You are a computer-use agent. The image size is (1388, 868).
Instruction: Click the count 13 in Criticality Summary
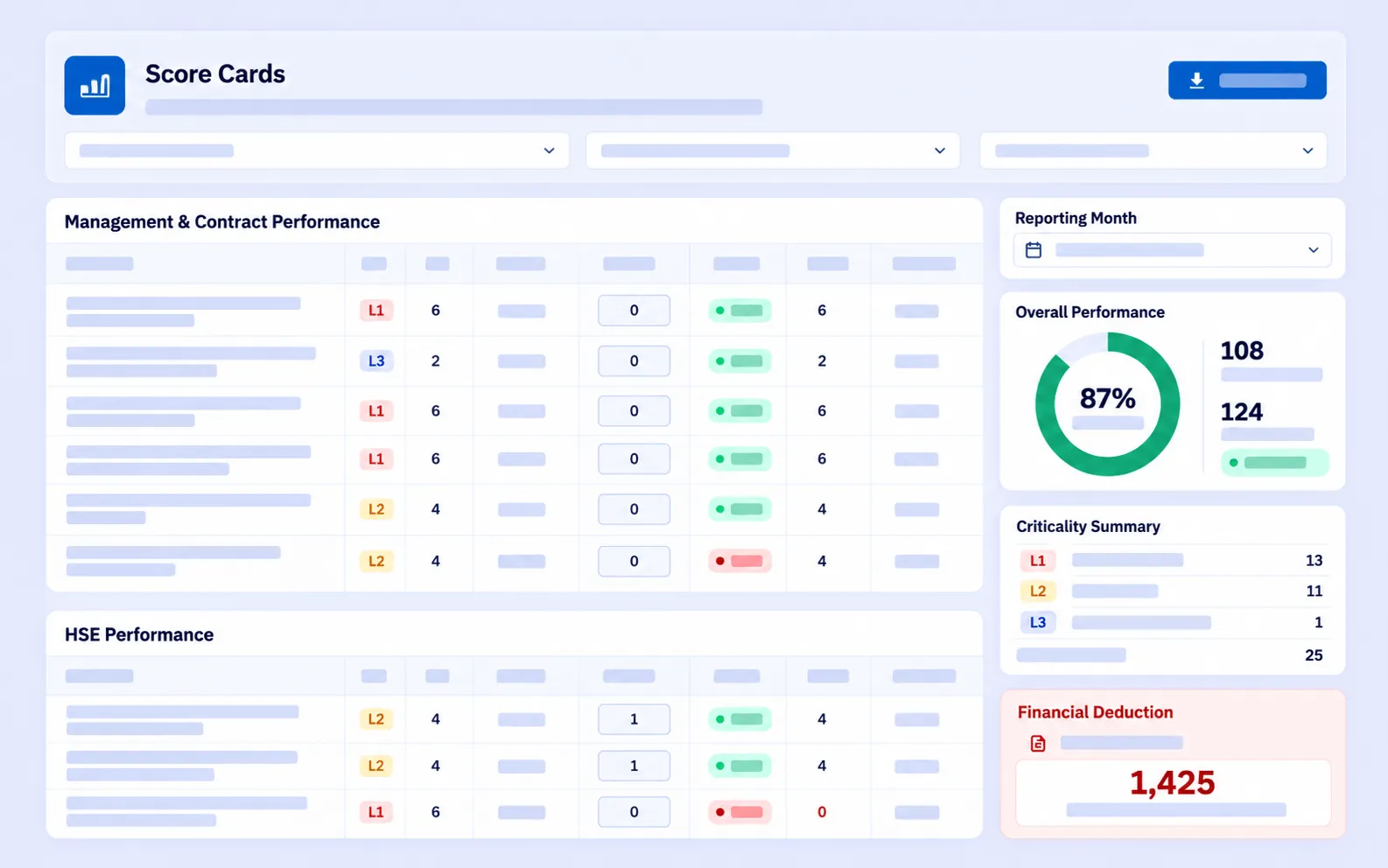tap(1314, 561)
